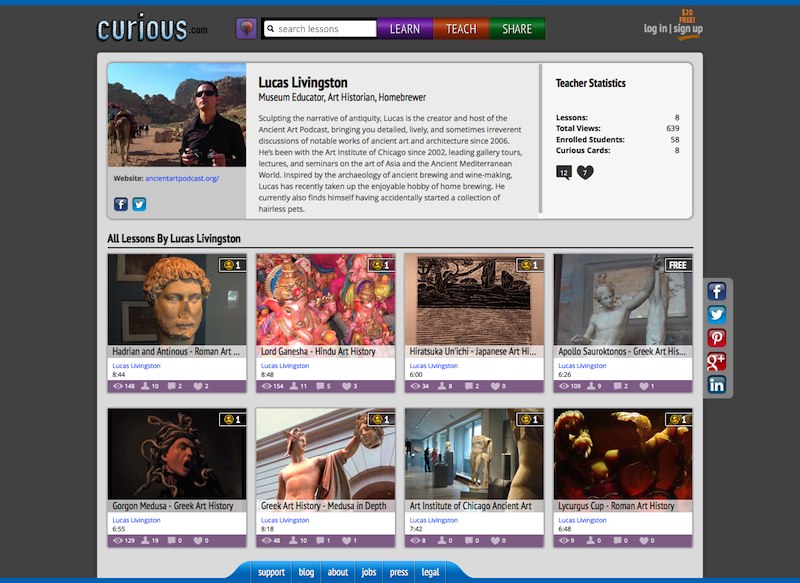Click the 'Curious Cards:' statistic label
The height and width of the screenshot is (583, 800).
click(583, 150)
